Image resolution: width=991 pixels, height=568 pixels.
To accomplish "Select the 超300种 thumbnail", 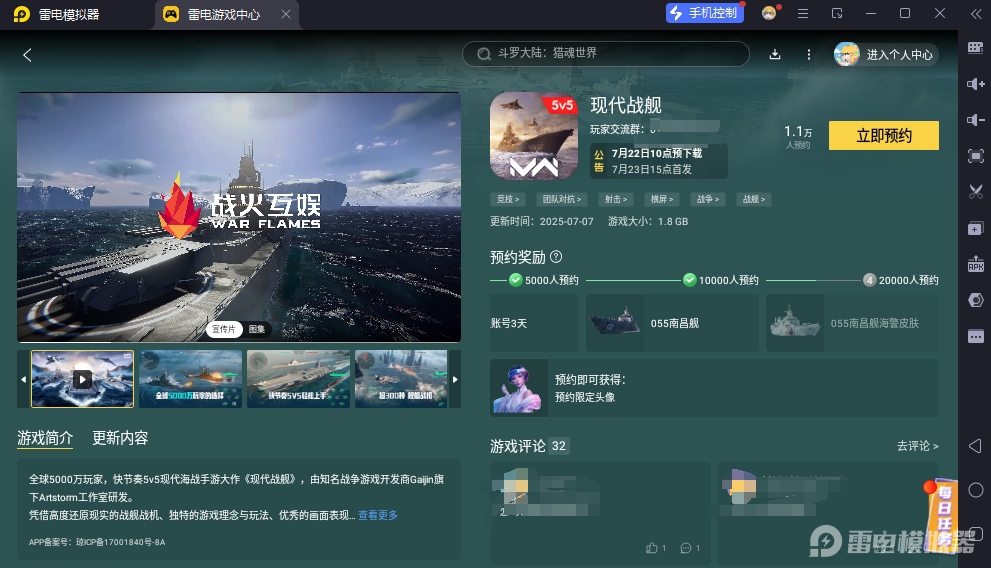I will [x=401, y=379].
